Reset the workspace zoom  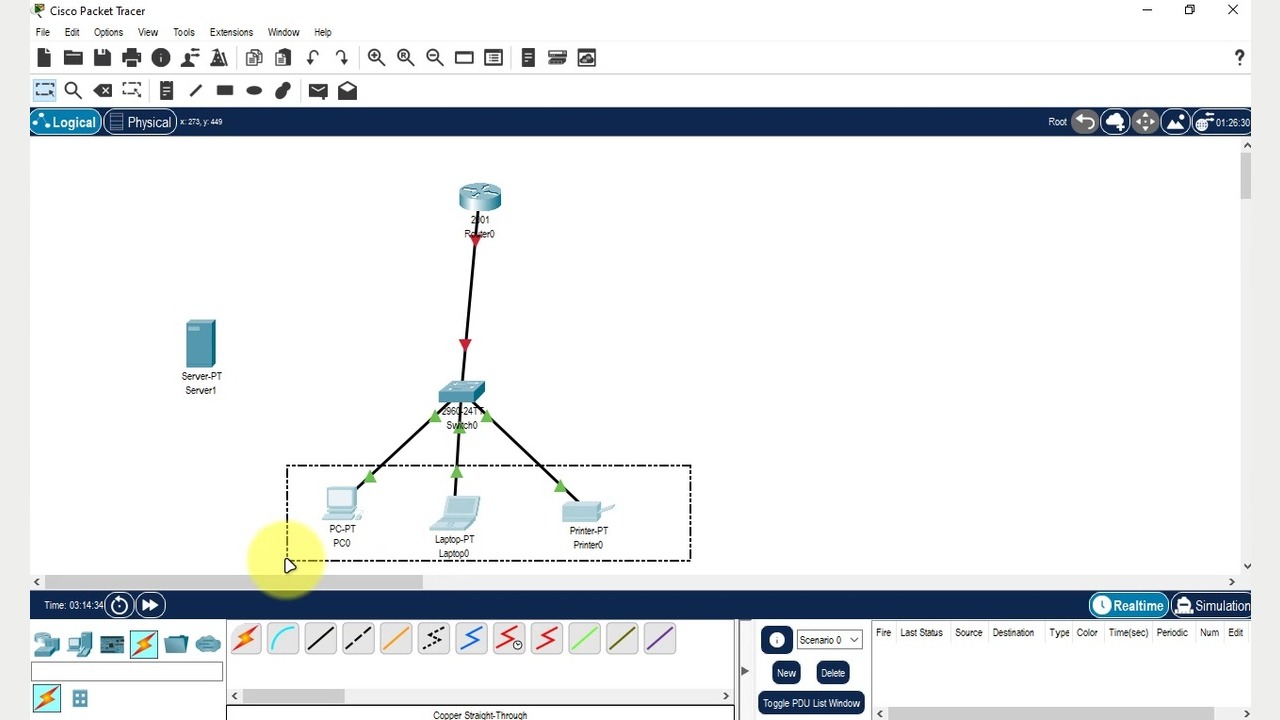coord(405,58)
